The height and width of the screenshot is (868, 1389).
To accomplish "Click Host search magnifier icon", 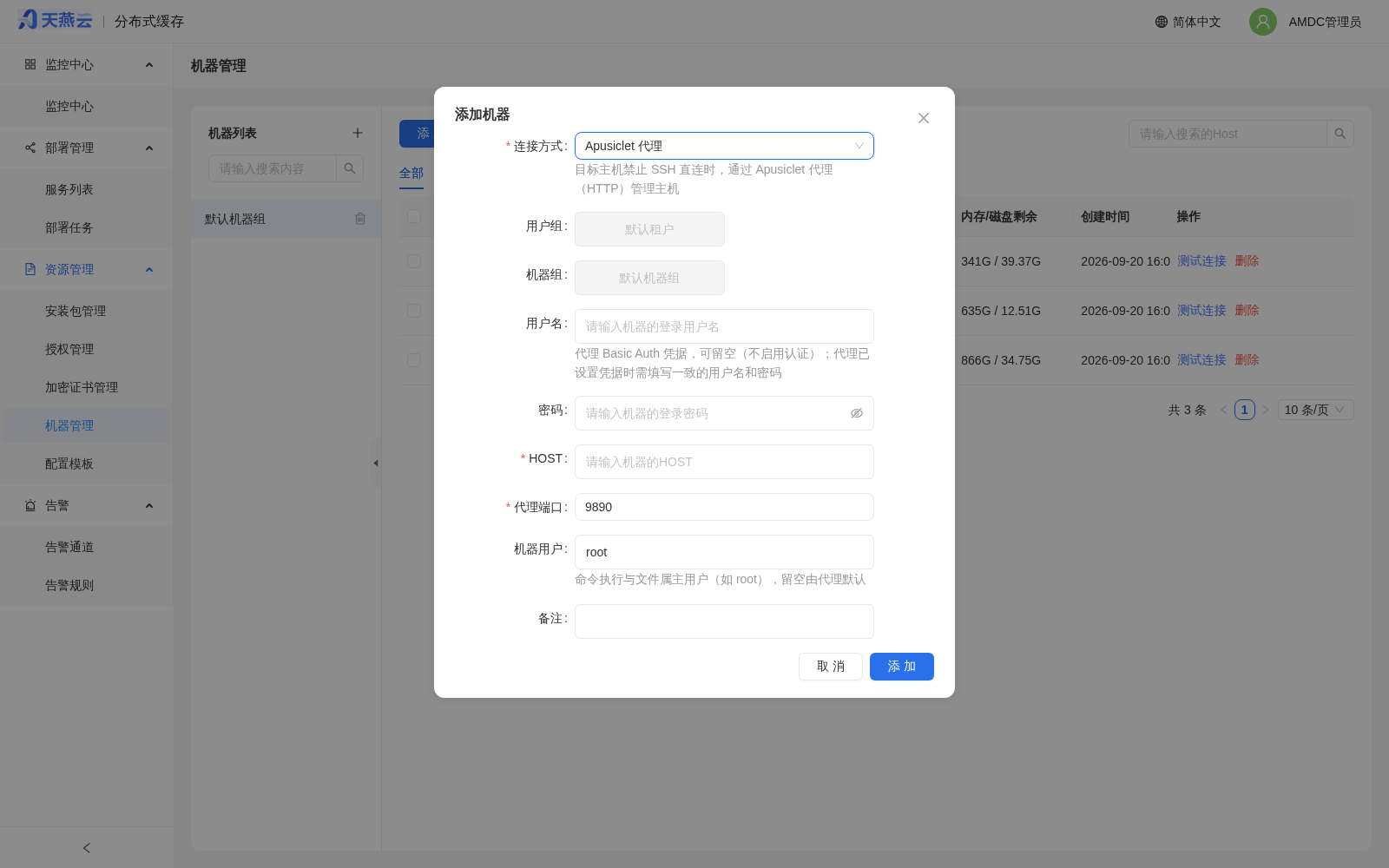I will pyautogui.click(x=1340, y=134).
